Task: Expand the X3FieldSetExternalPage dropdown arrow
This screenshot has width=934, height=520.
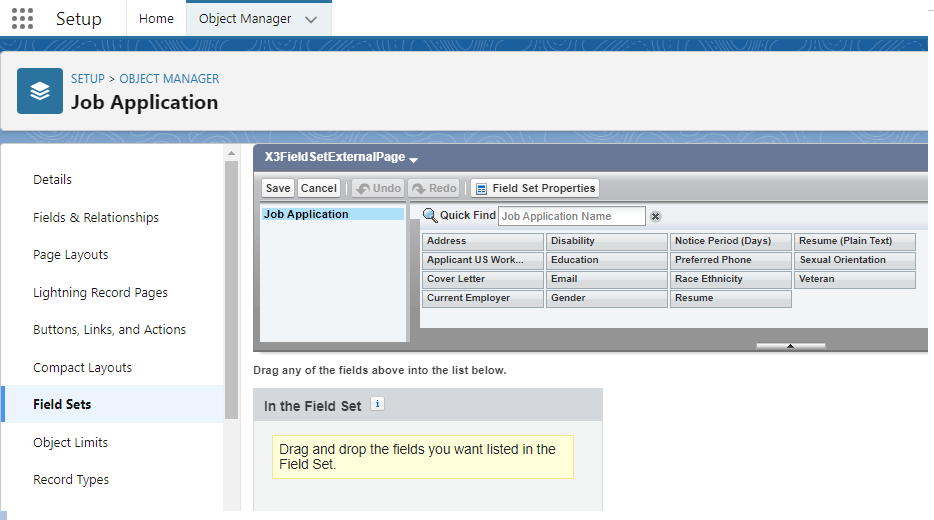Action: (414, 159)
